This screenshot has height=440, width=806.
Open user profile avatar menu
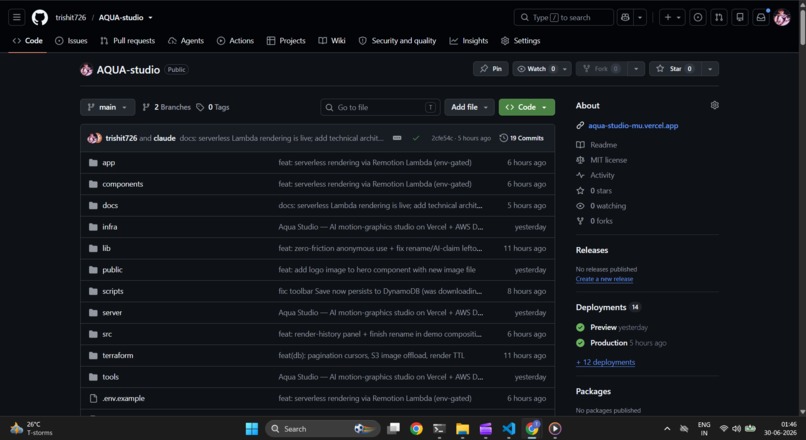pos(782,17)
